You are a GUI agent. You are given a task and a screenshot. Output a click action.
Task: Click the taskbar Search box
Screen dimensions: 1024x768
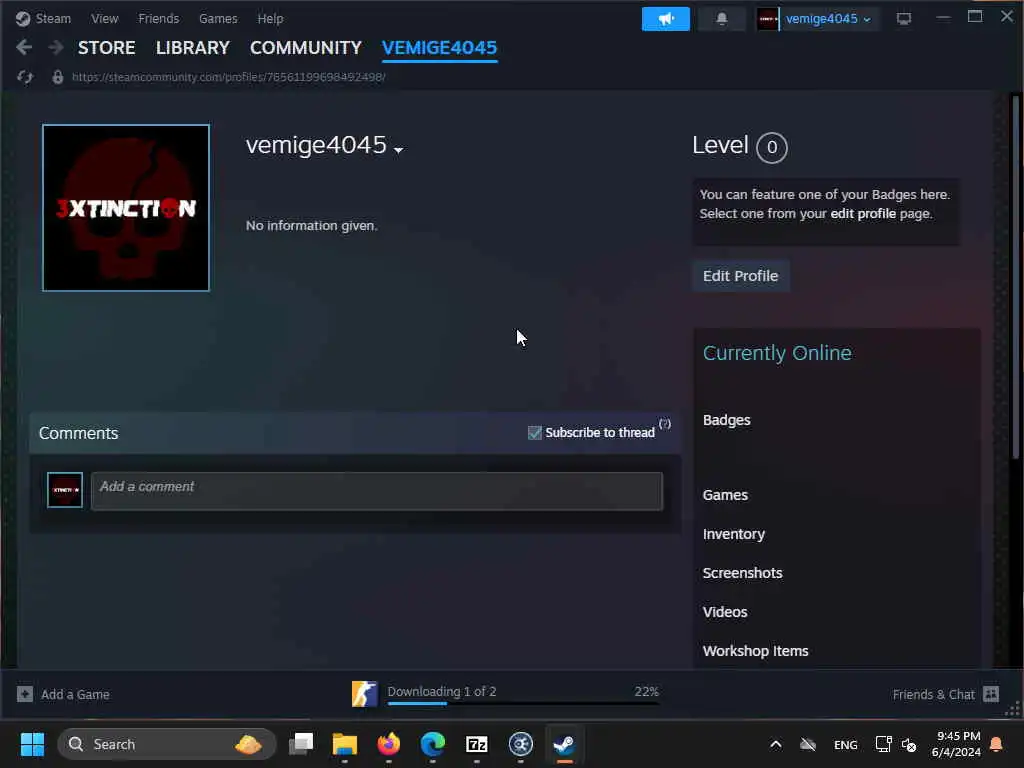point(167,744)
